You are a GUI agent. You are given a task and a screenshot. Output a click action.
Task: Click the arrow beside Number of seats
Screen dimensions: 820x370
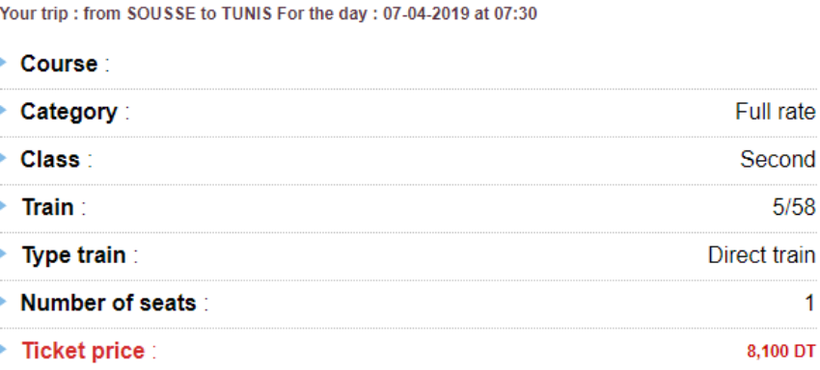coord(3,302)
